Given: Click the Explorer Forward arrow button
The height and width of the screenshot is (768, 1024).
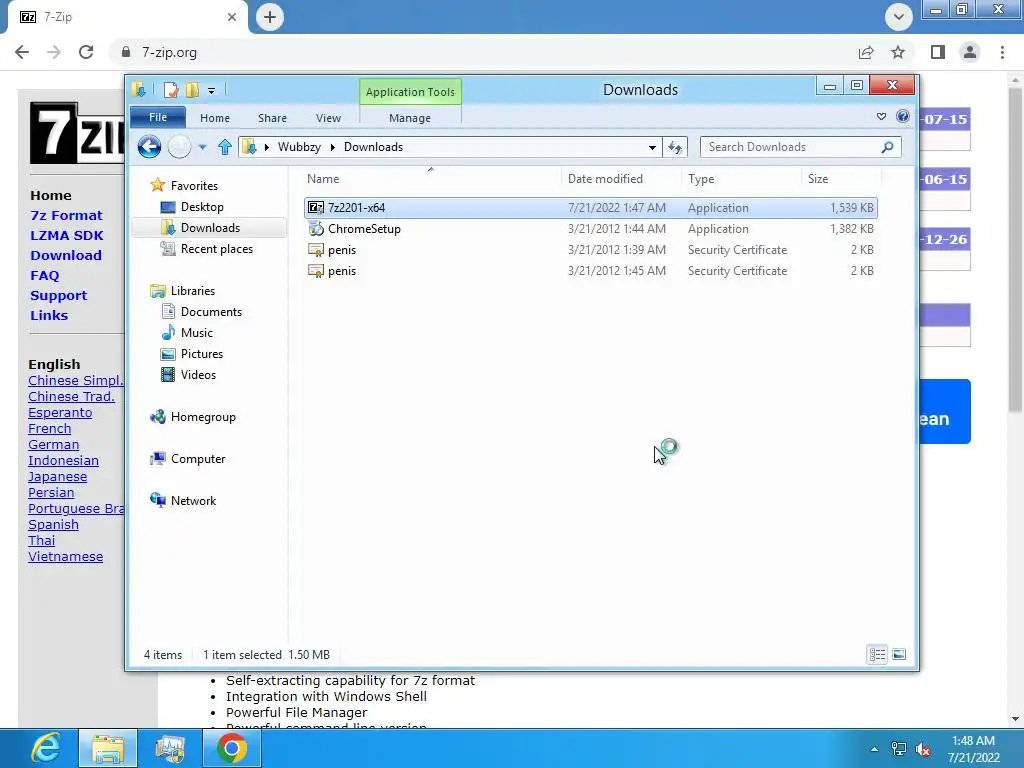Looking at the screenshot, I should point(180,147).
